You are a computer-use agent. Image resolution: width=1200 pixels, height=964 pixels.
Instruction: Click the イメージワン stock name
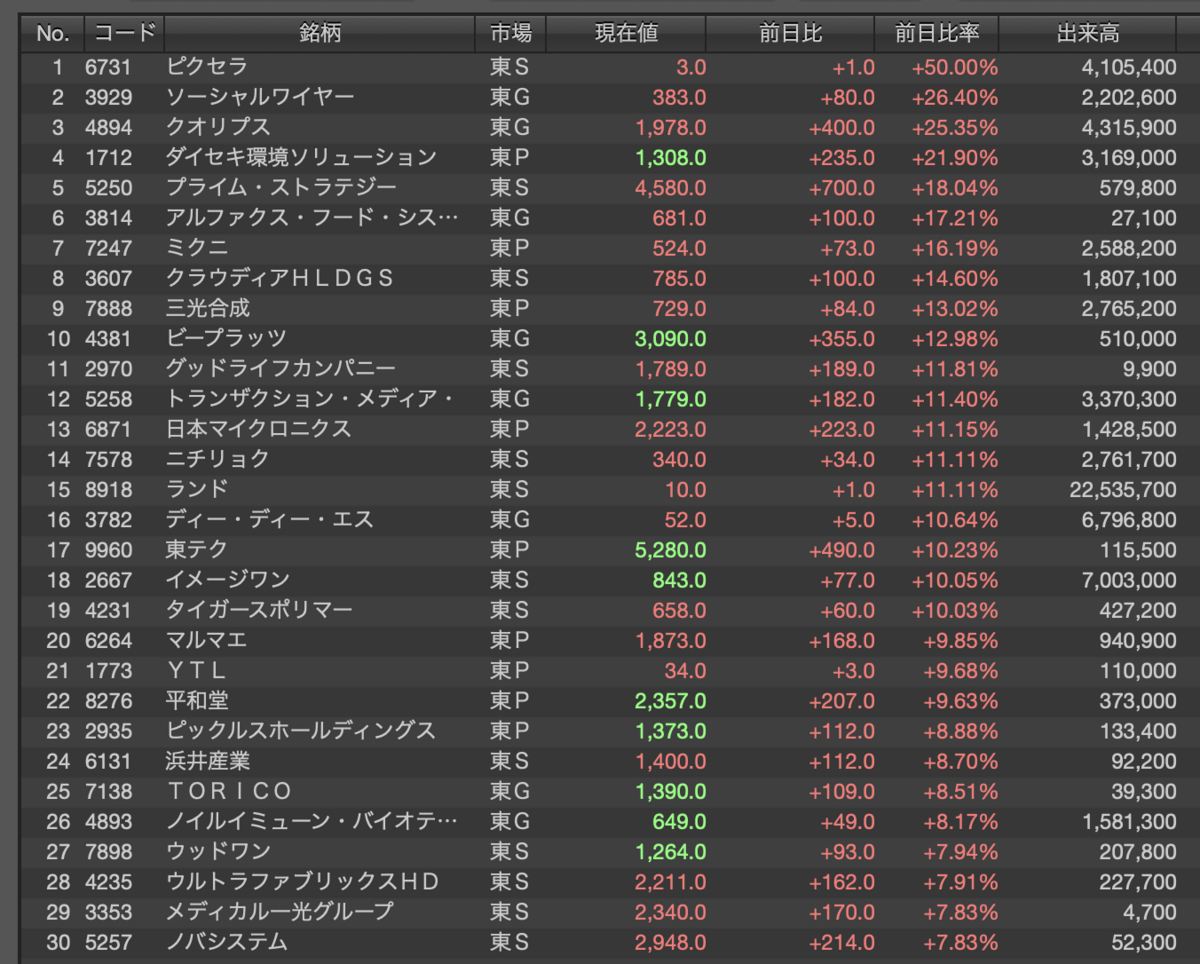tap(228, 579)
